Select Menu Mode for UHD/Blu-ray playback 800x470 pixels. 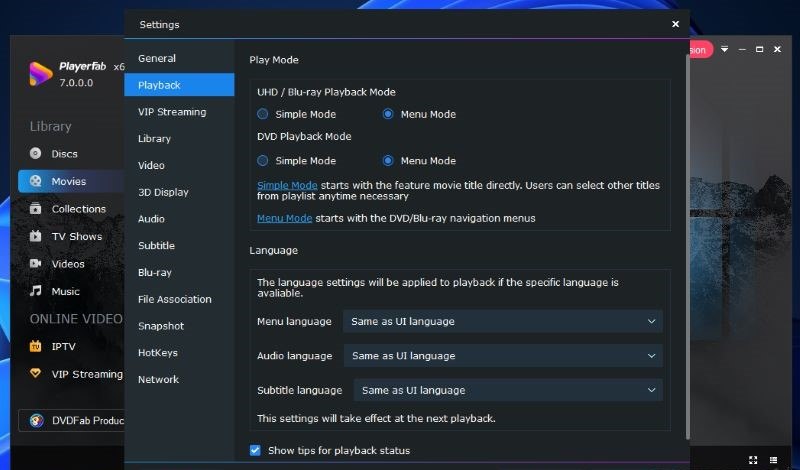(388, 114)
